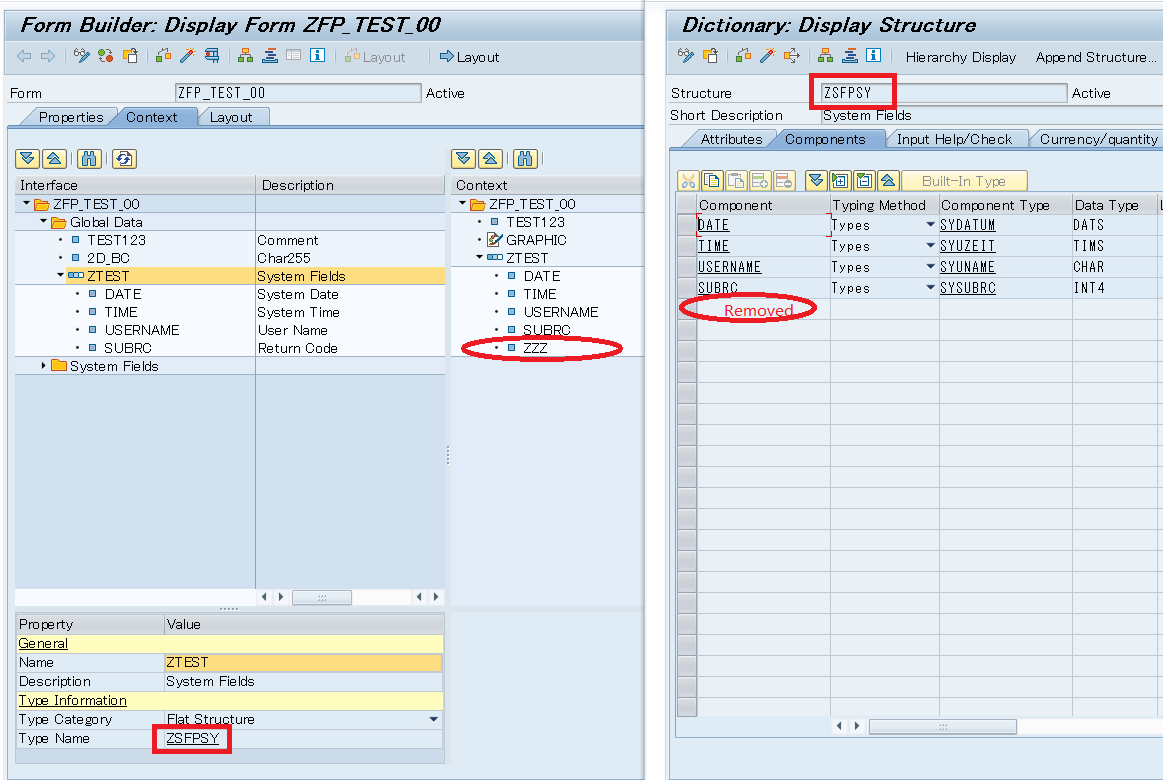Screen dimensions: 1163x780
Task: Click Copy icon above components table
Action: point(712,181)
